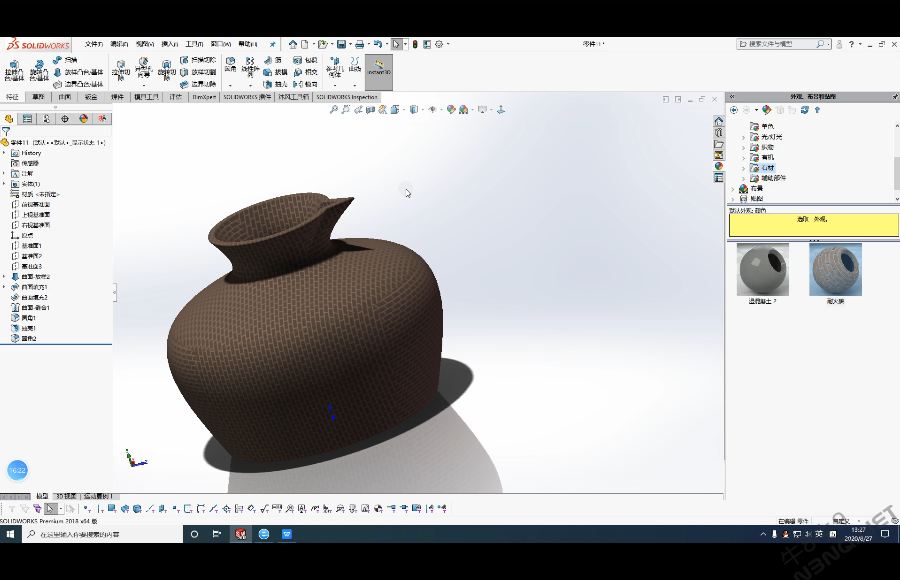Image resolution: width=900 pixels, height=580 pixels.
Task: Expand the 有机 organic folder
Action: coord(744,157)
